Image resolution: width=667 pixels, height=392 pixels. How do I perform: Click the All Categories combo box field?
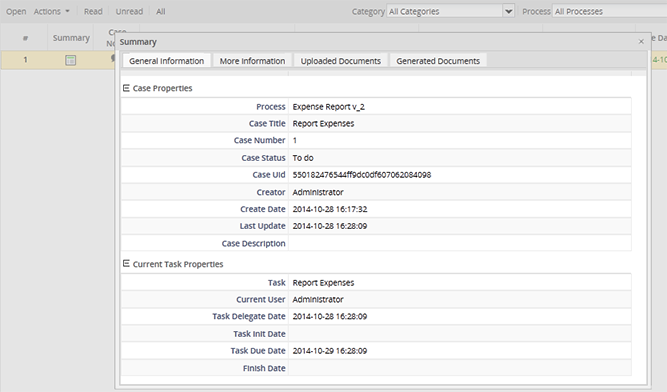pyautogui.click(x=445, y=11)
